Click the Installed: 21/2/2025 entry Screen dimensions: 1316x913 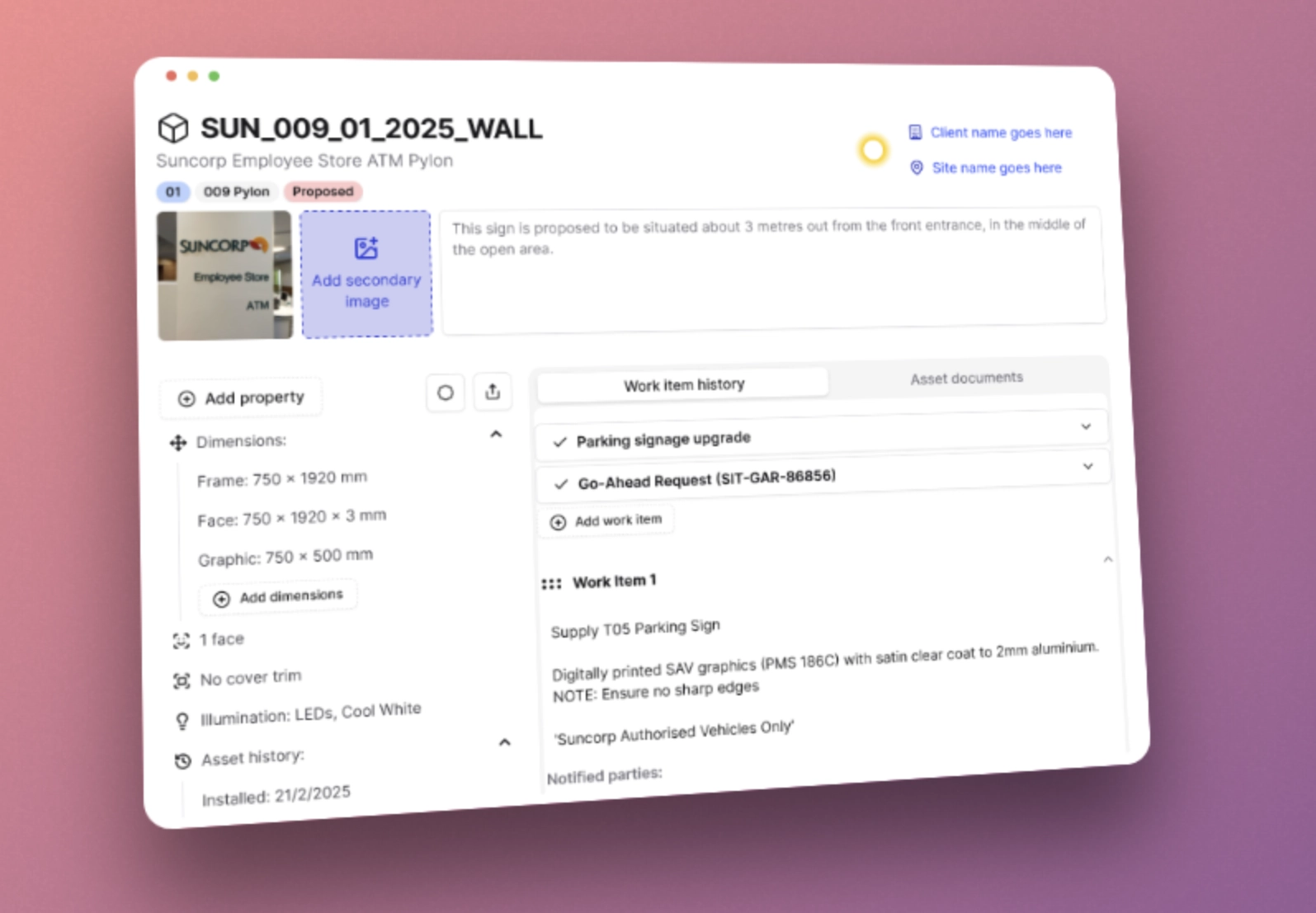(276, 795)
